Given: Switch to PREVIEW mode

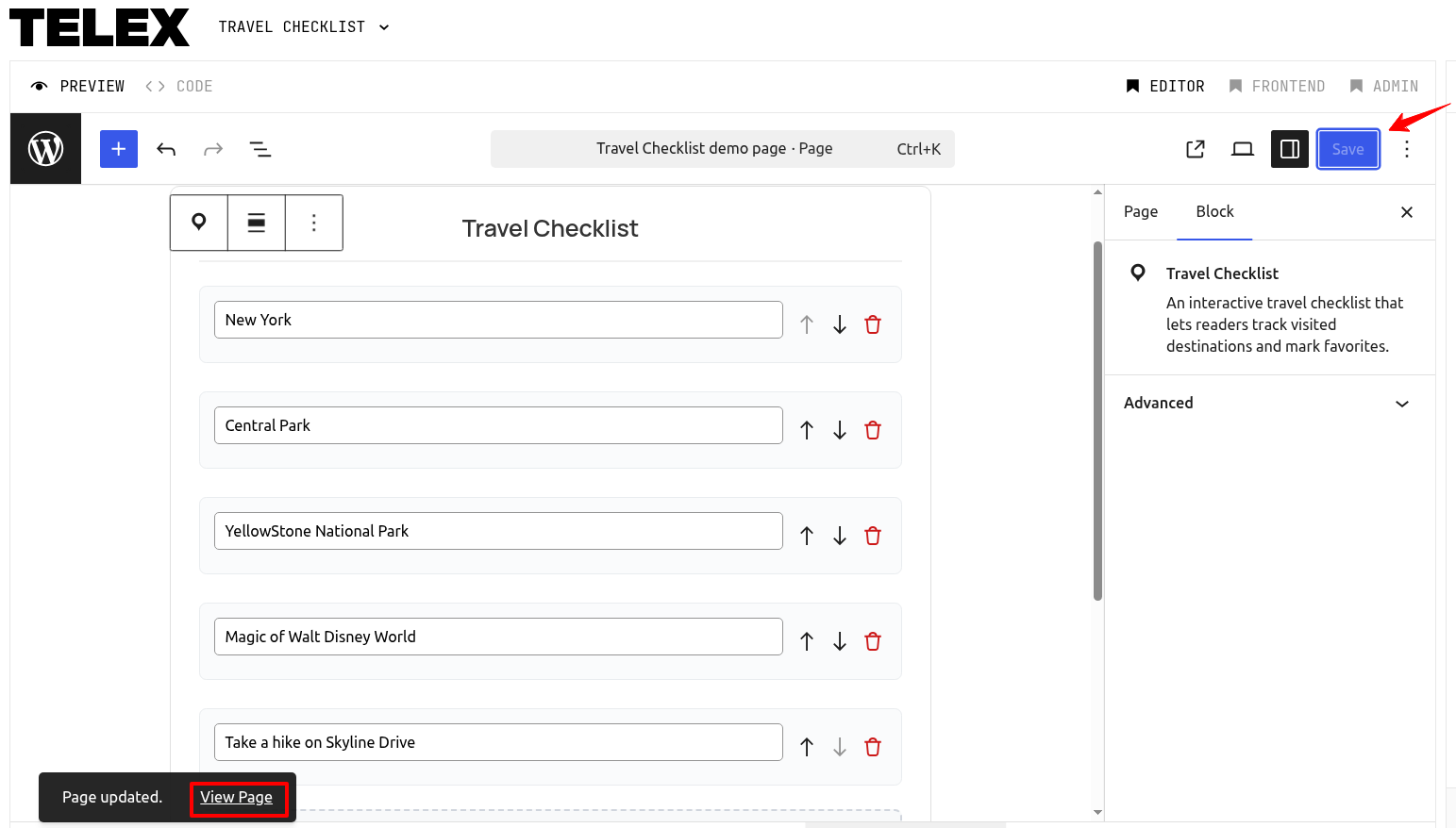Looking at the screenshot, I should [x=78, y=86].
